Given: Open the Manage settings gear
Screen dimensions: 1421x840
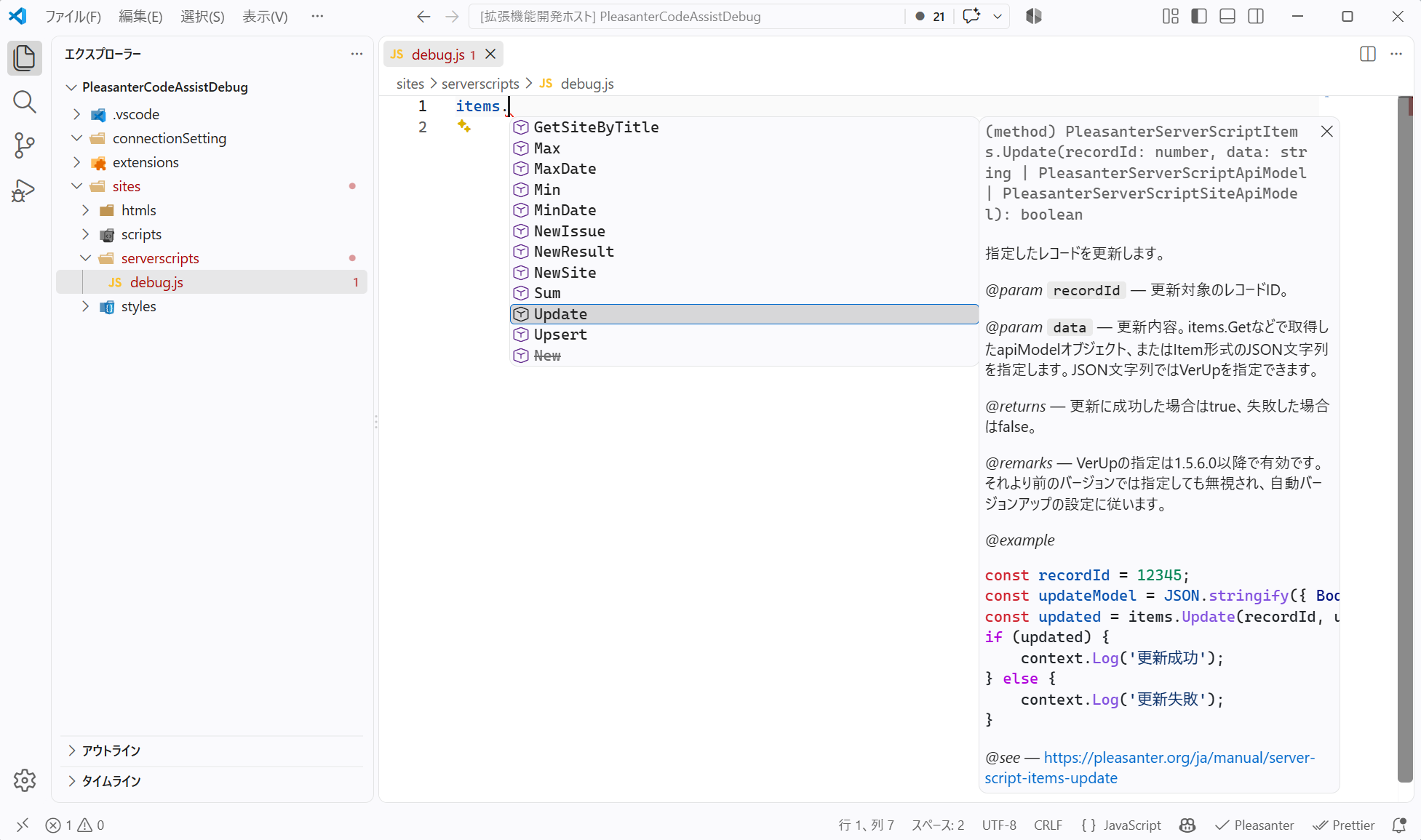Looking at the screenshot, I should coord(25,780).
